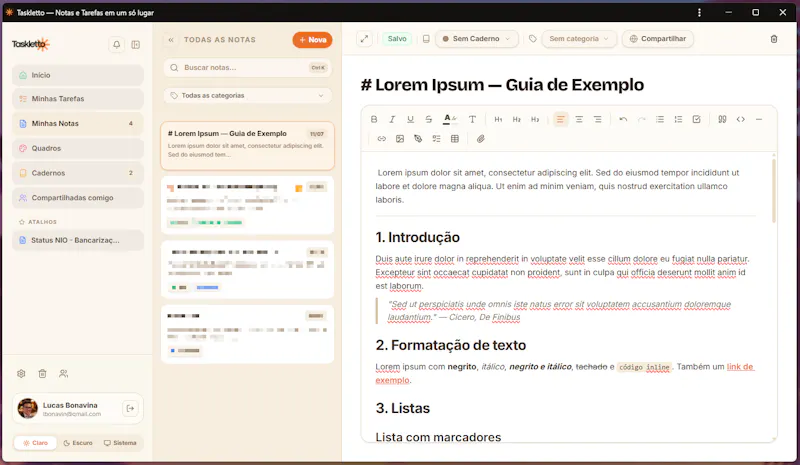800x465 pixels.
Task: Click the editor vertical scrollbar
Action: coord(774,191)
